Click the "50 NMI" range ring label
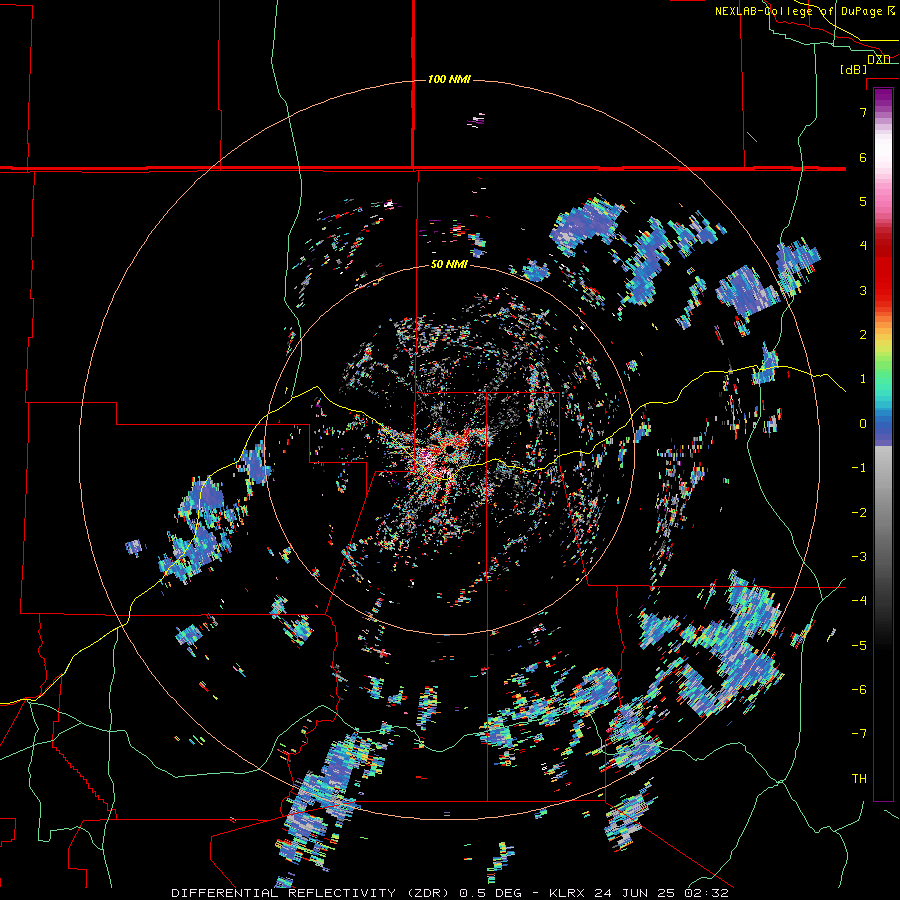The image size is (900, 900). (x=449, y=264)
